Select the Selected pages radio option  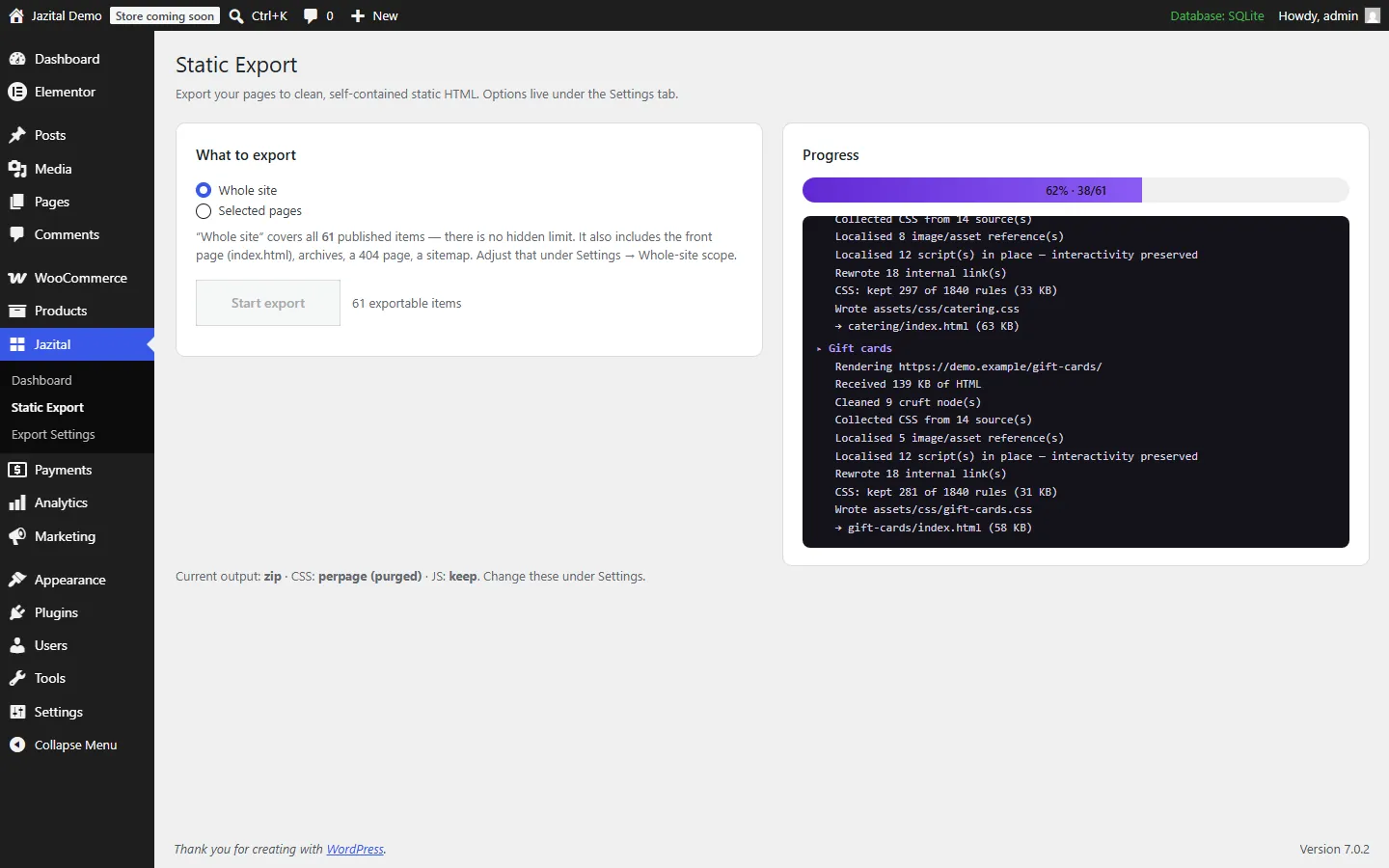pos(204,211)
